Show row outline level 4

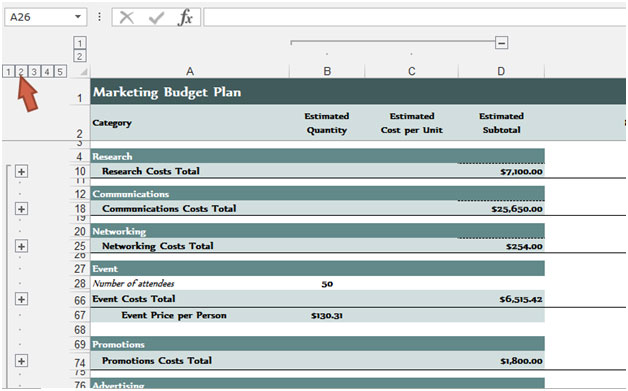coord(47,72)
